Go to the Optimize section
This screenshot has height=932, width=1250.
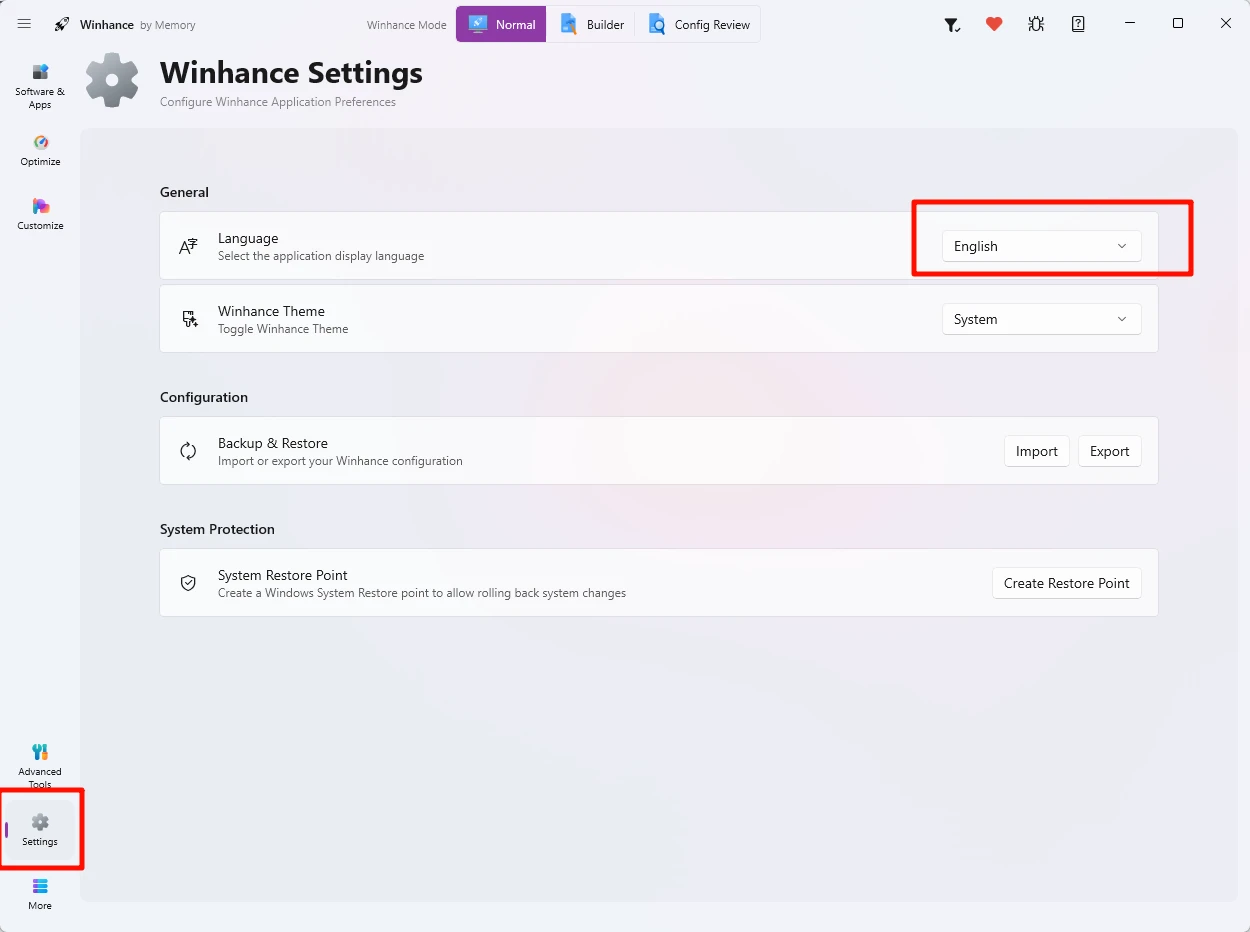40,150
